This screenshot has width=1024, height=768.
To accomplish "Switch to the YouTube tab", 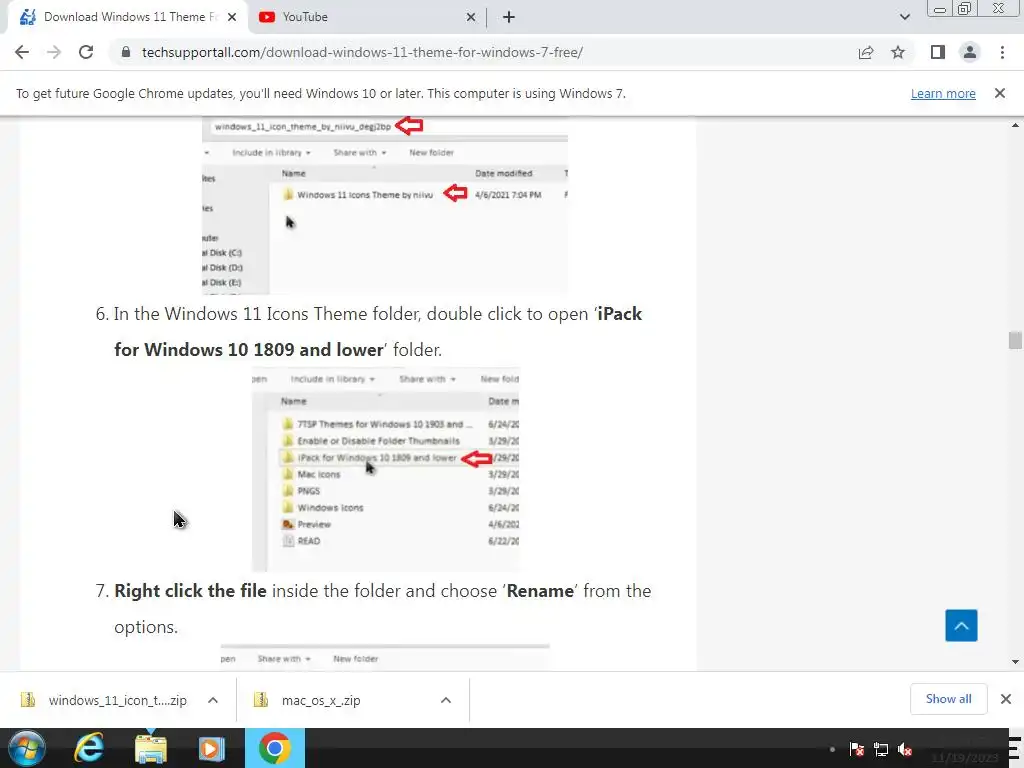I will pos(366,17).
